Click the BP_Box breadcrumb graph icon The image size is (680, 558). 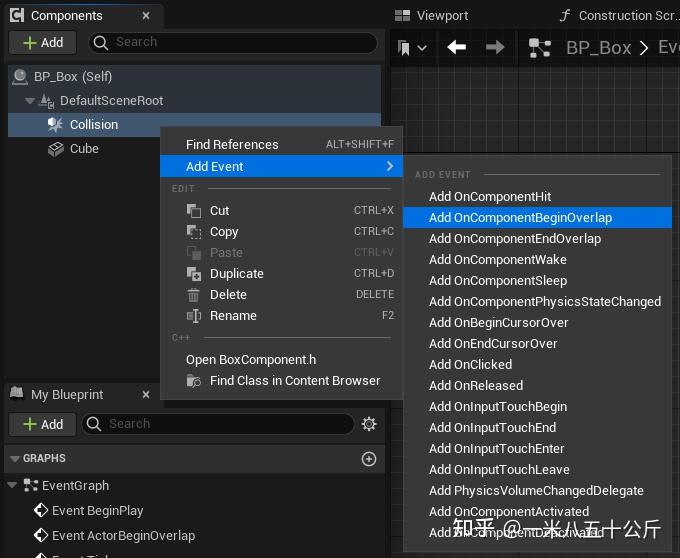tap(540, 47)
